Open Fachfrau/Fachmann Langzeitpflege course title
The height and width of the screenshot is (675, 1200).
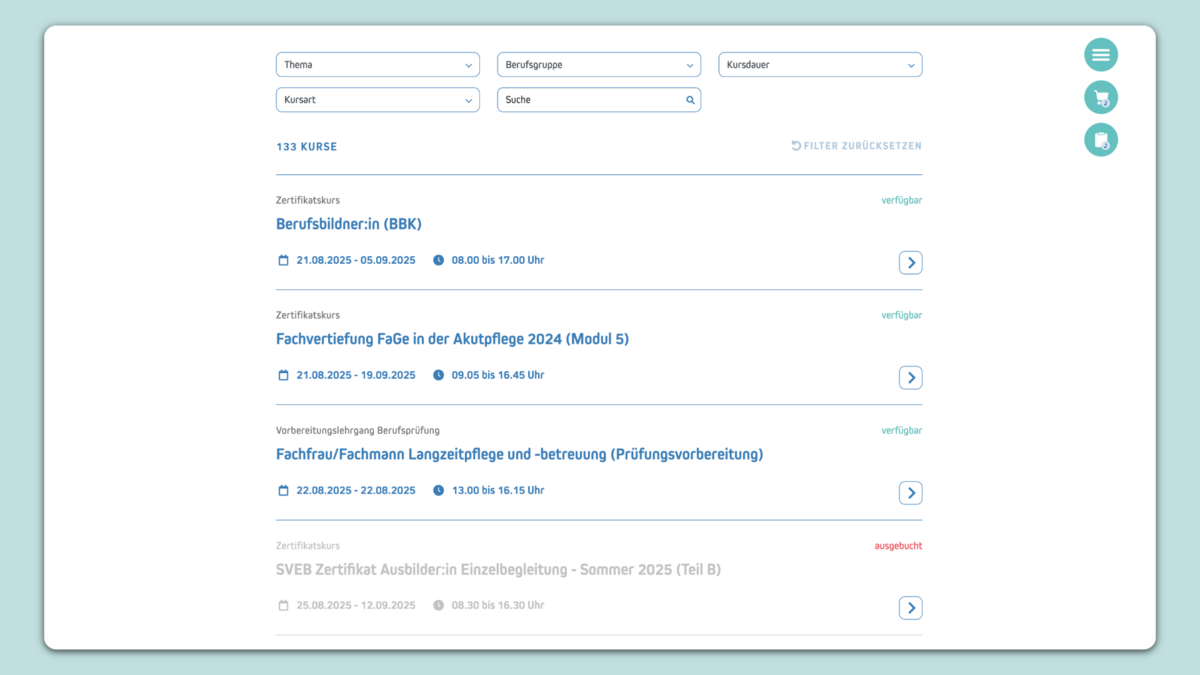tap(519, 454)
